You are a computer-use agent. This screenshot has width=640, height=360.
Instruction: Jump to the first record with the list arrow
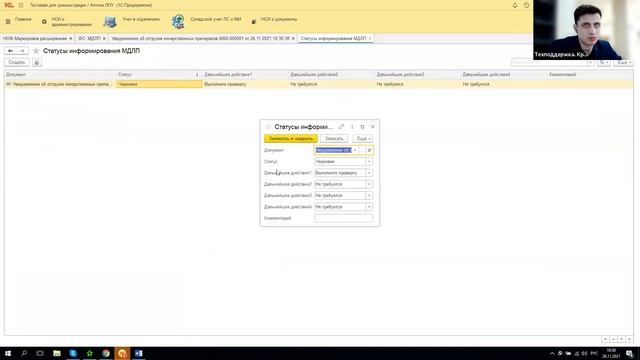click(605, 339)
